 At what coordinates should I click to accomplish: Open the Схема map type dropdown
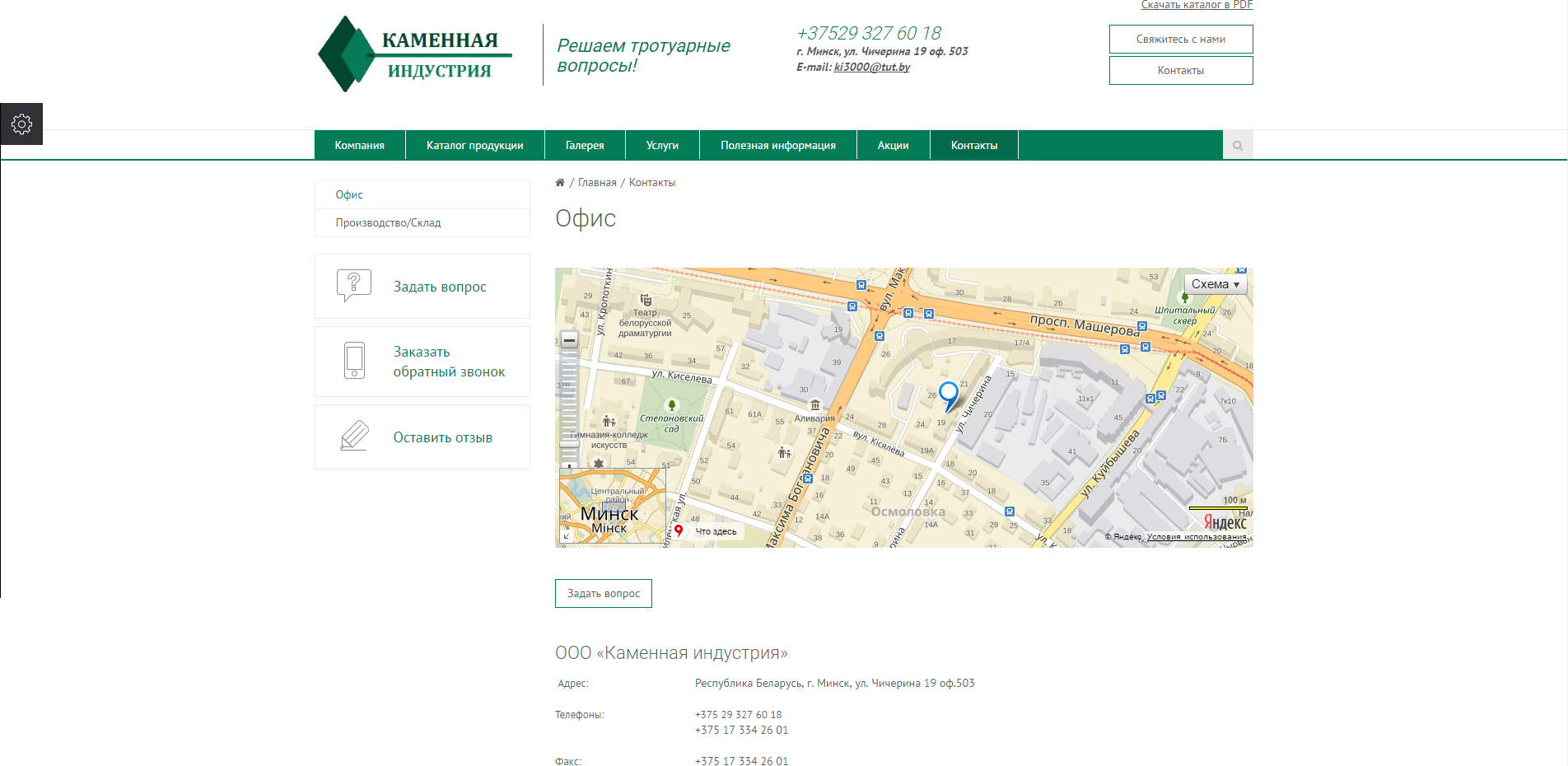coord(1215,284)
